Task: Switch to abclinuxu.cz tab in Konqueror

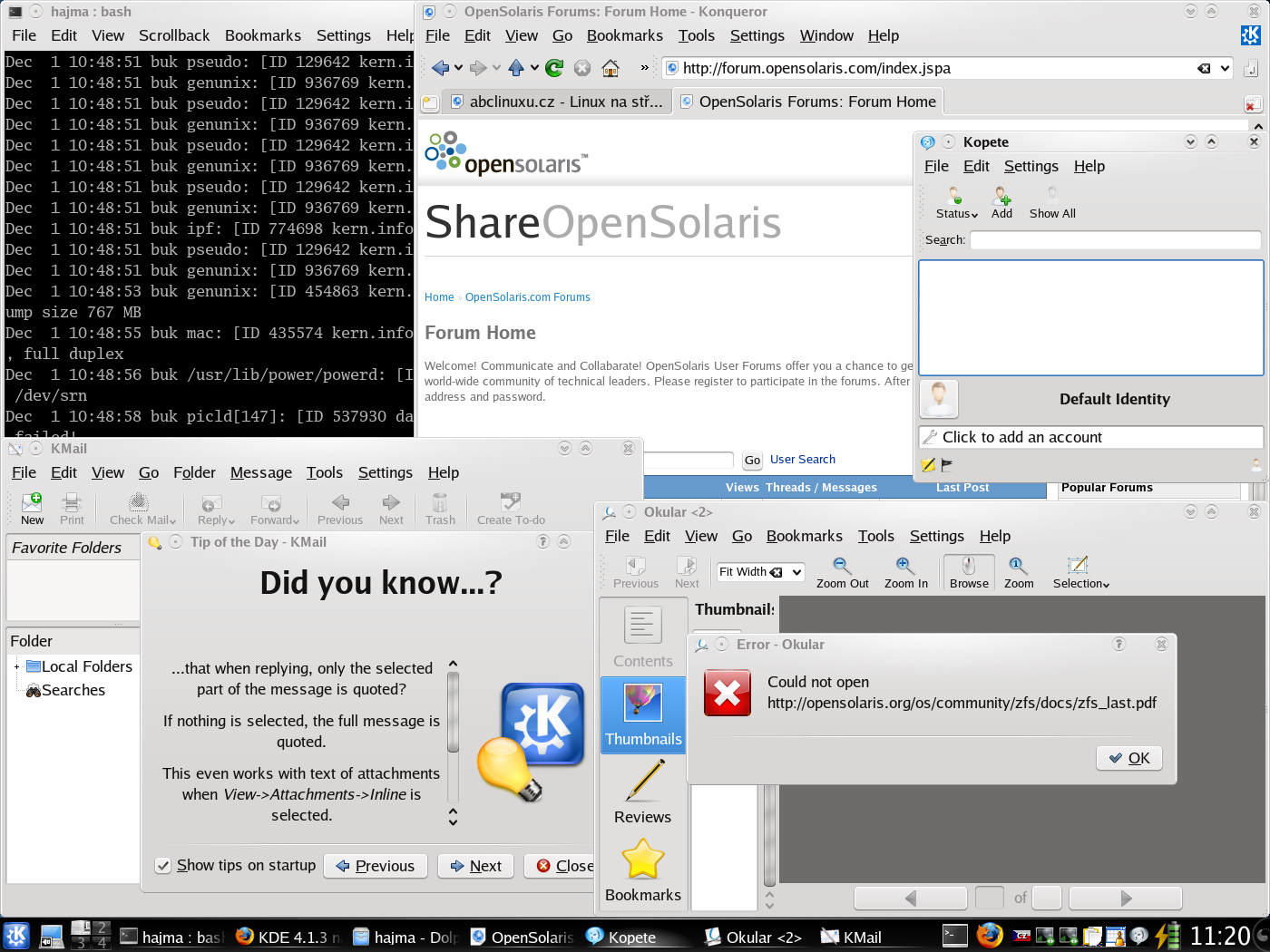Action: coord(556,102)
